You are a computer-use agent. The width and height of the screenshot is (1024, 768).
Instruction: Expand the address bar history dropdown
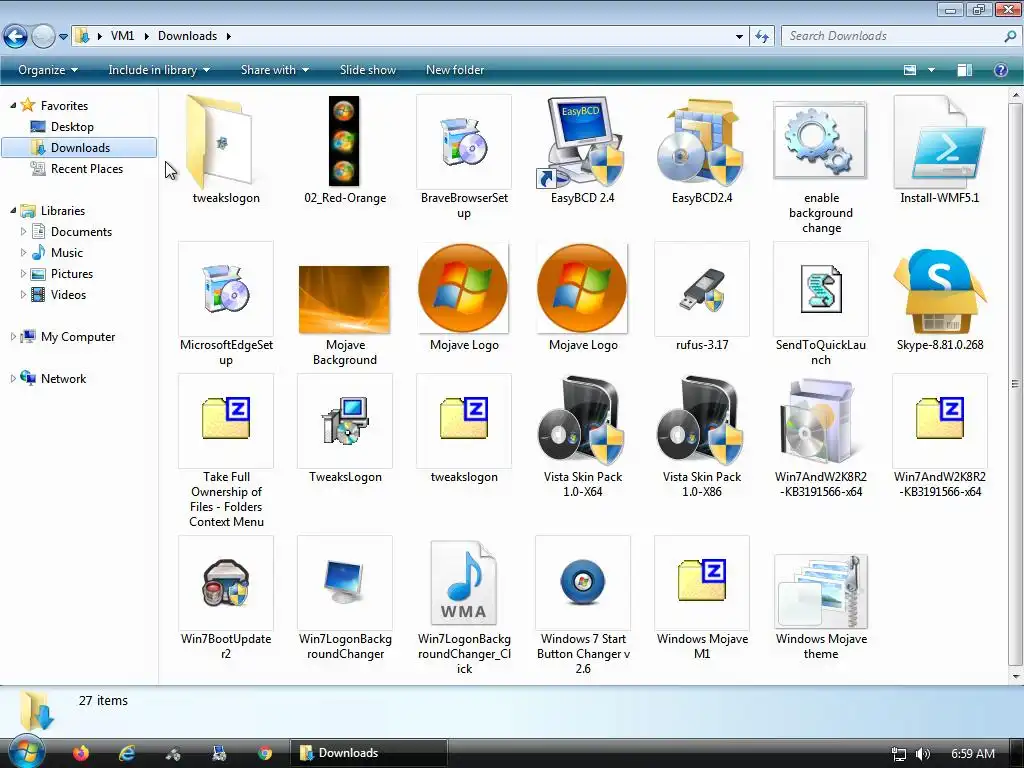739,37
